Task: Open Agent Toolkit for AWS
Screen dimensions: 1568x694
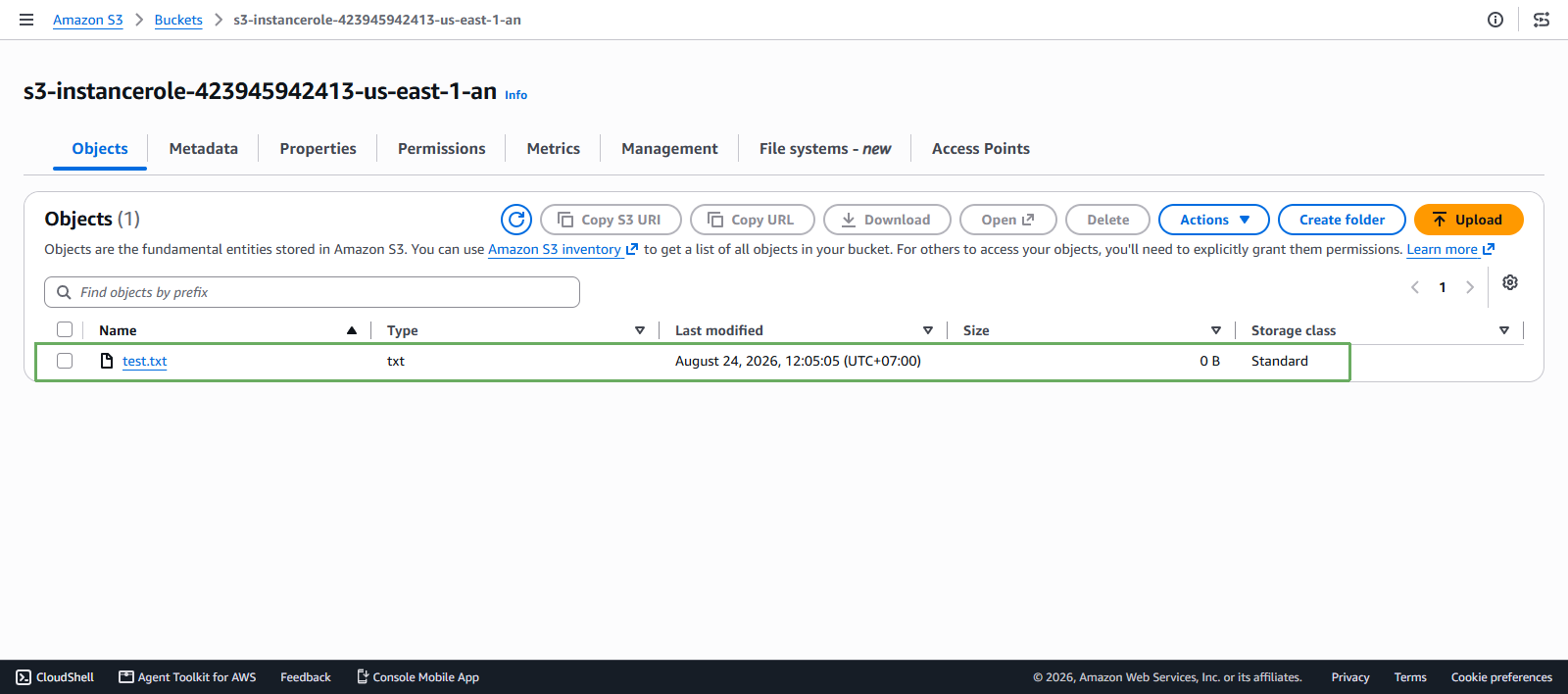Action: (187, 677)
